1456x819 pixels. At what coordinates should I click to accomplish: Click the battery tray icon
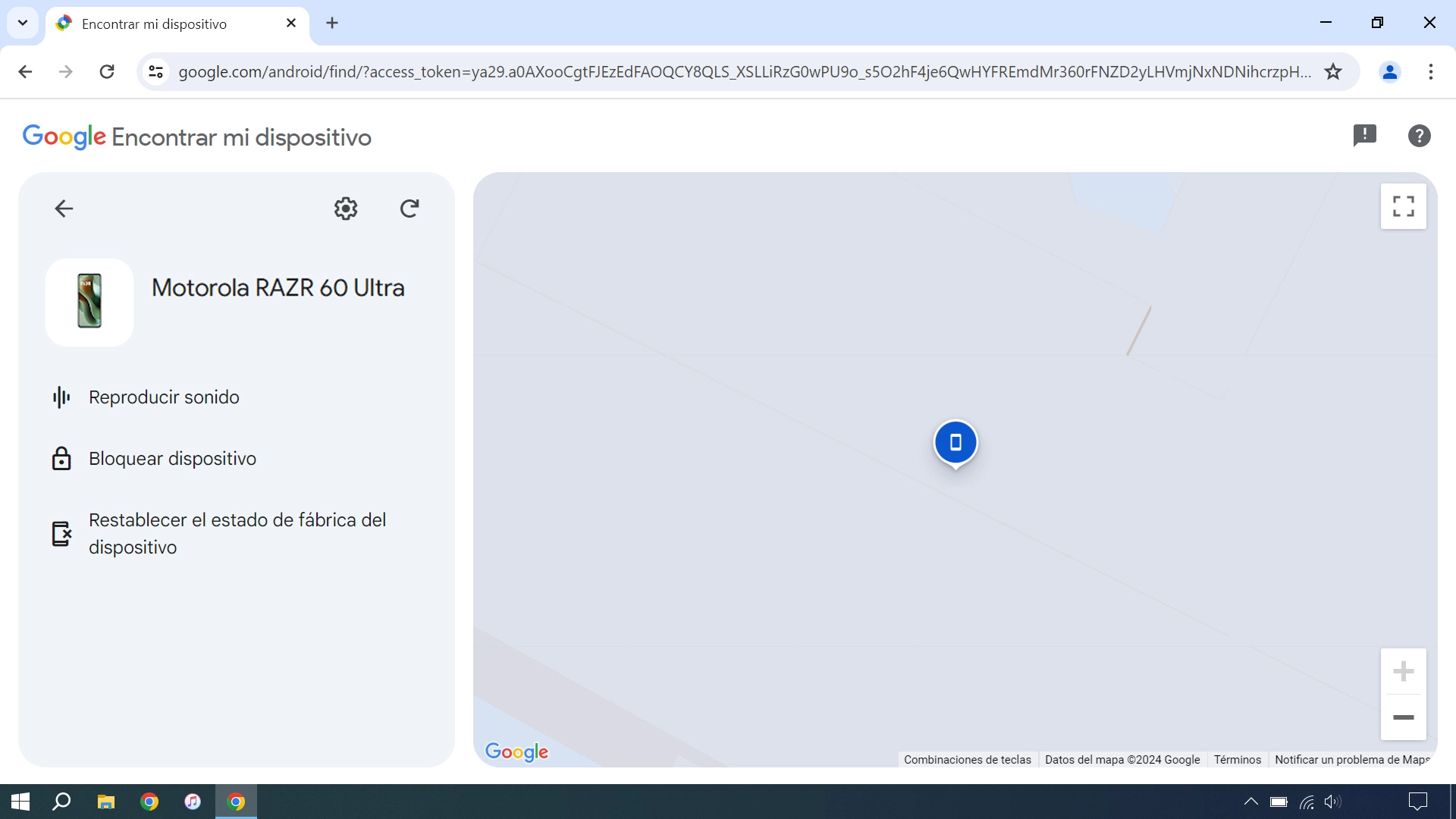click(1279, 802)
